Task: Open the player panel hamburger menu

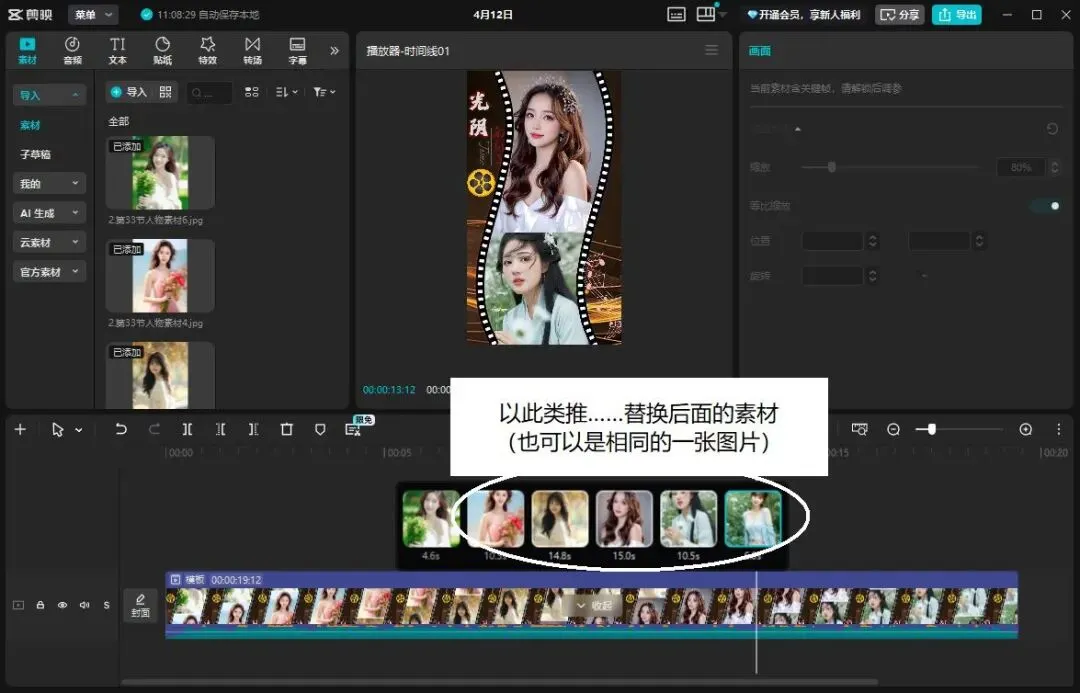Action: tap(712, 50)
